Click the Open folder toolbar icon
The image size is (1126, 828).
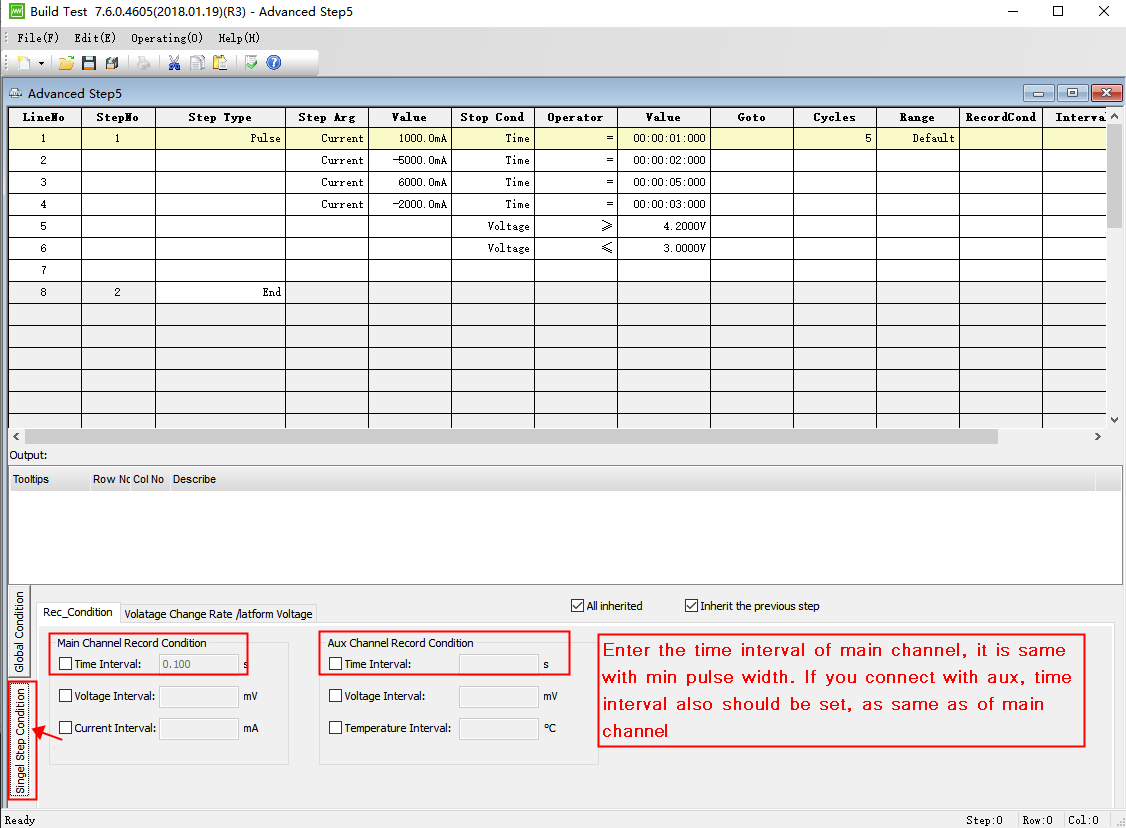66,63
